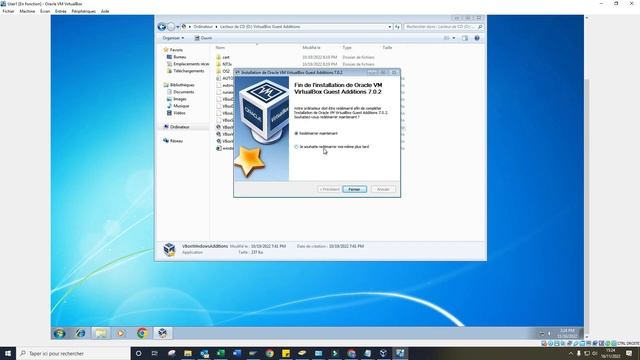Click VirtualBox installer icon in guest taskbar
This screenshot has height=360, width=640.
click(x=162, y=333)
